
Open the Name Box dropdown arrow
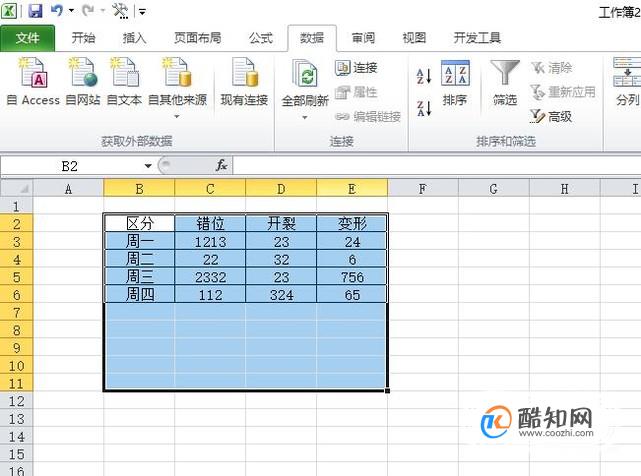coord(148,166)
